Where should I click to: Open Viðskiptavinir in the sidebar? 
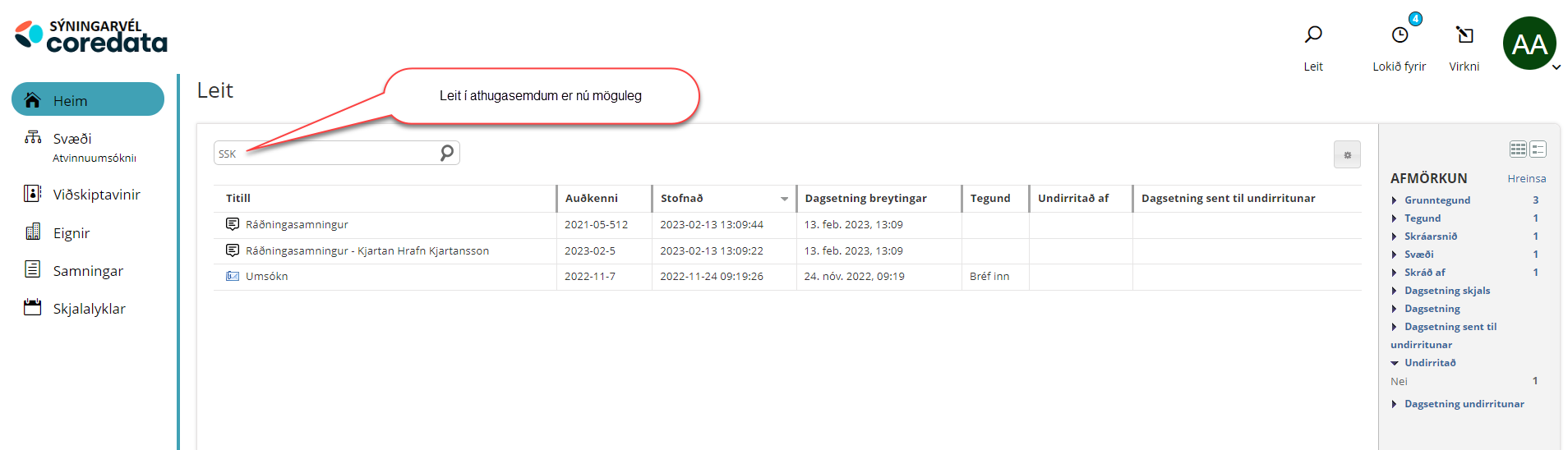tap(96, 195)
